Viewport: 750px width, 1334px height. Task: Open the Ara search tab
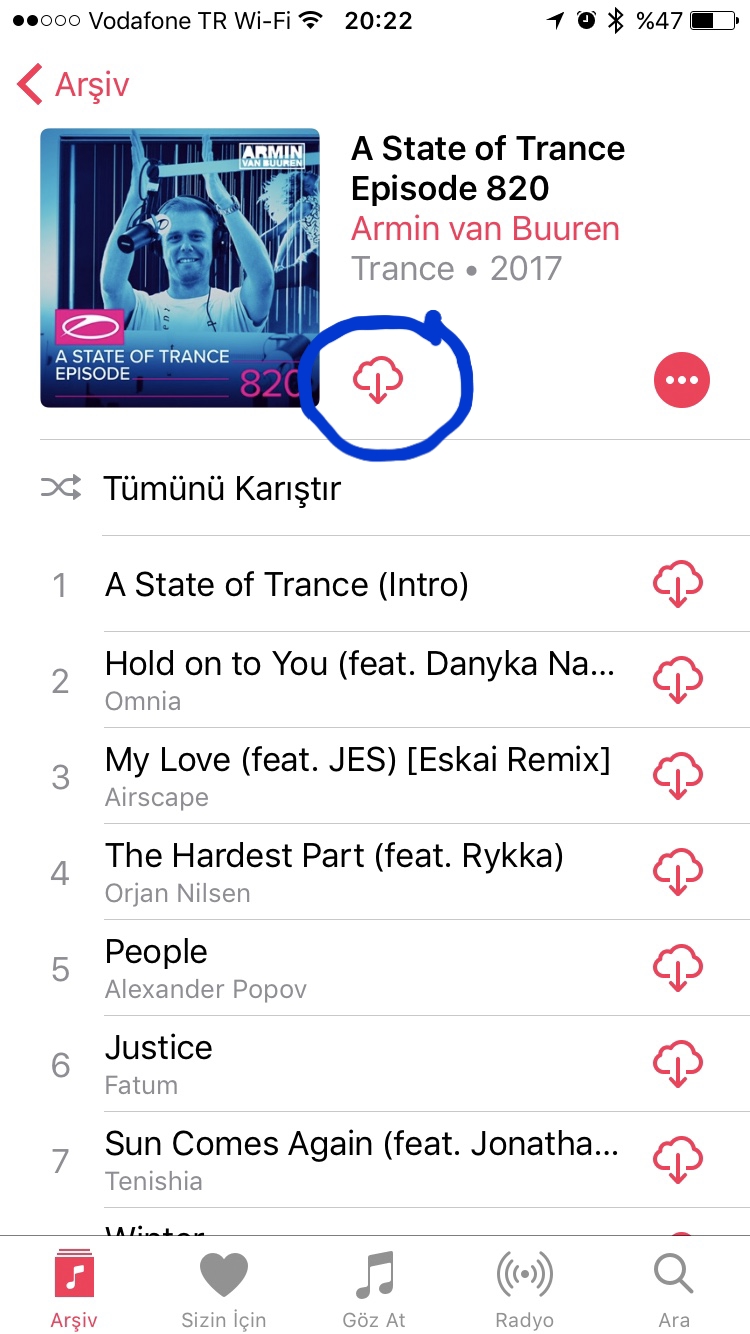(x=674, y=1289)
